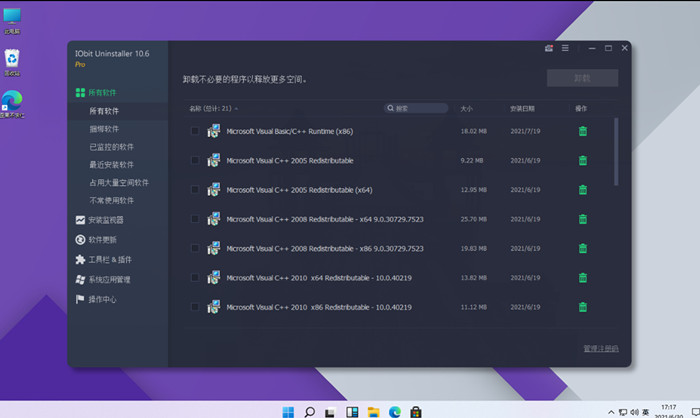Viewport: 700px width, 418px height.
Task: Click install date 2021/7/19
Action: (x=525, y=131)
